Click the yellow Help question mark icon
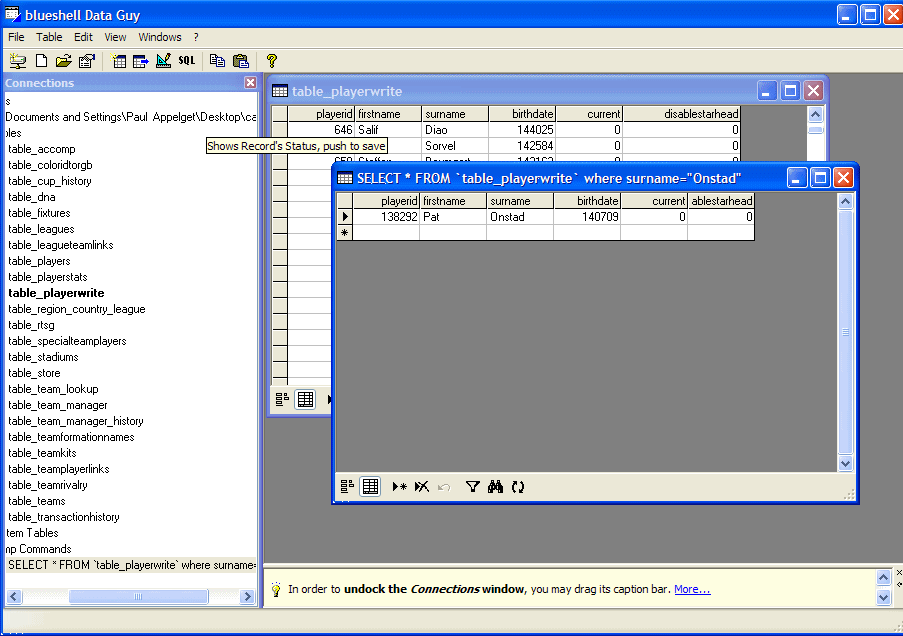This screenshot has height=636, width=903. [271, 61]
